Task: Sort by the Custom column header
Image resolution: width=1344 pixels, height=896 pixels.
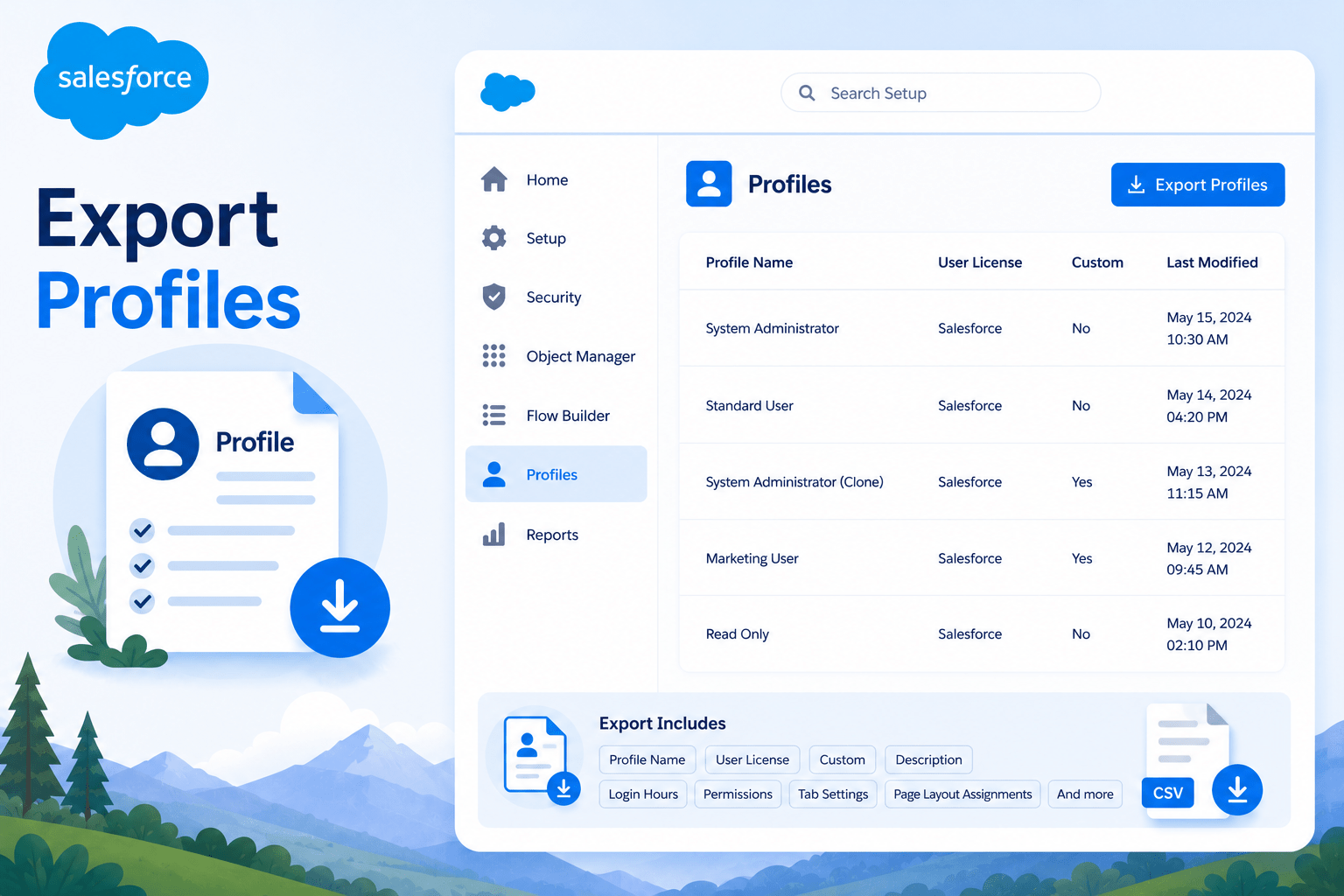Action: [x=1097, y=262]
